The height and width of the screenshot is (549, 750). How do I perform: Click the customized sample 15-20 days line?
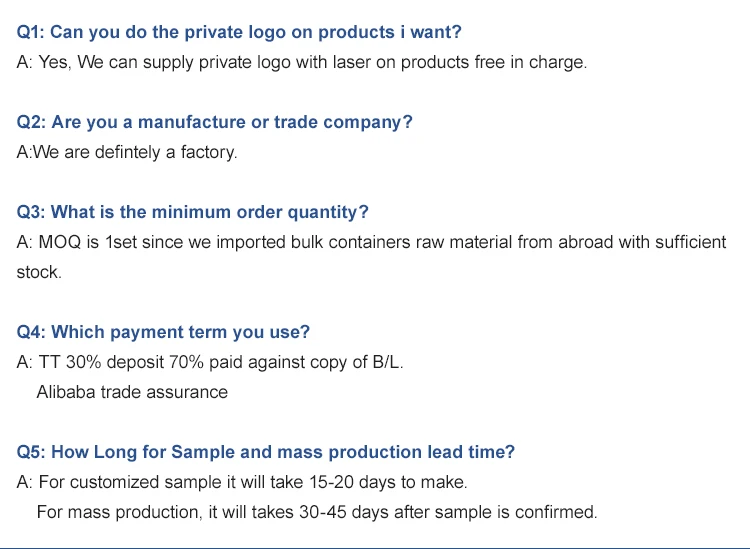[242, 482]
